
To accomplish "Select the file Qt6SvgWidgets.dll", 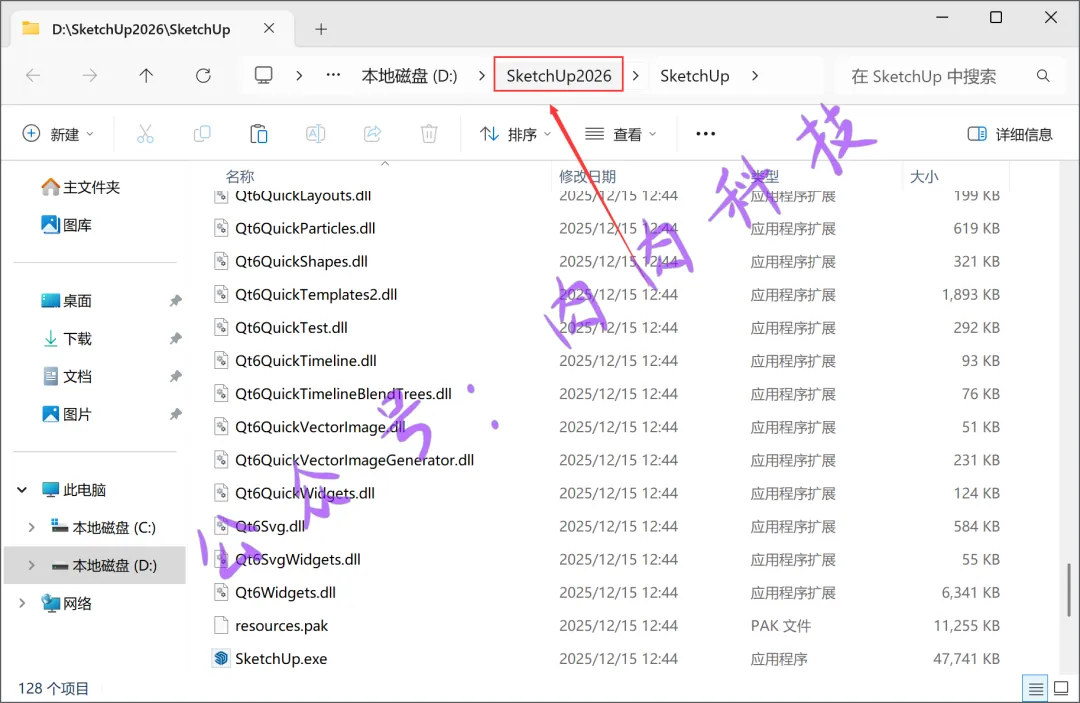I will tap(298, 559).
